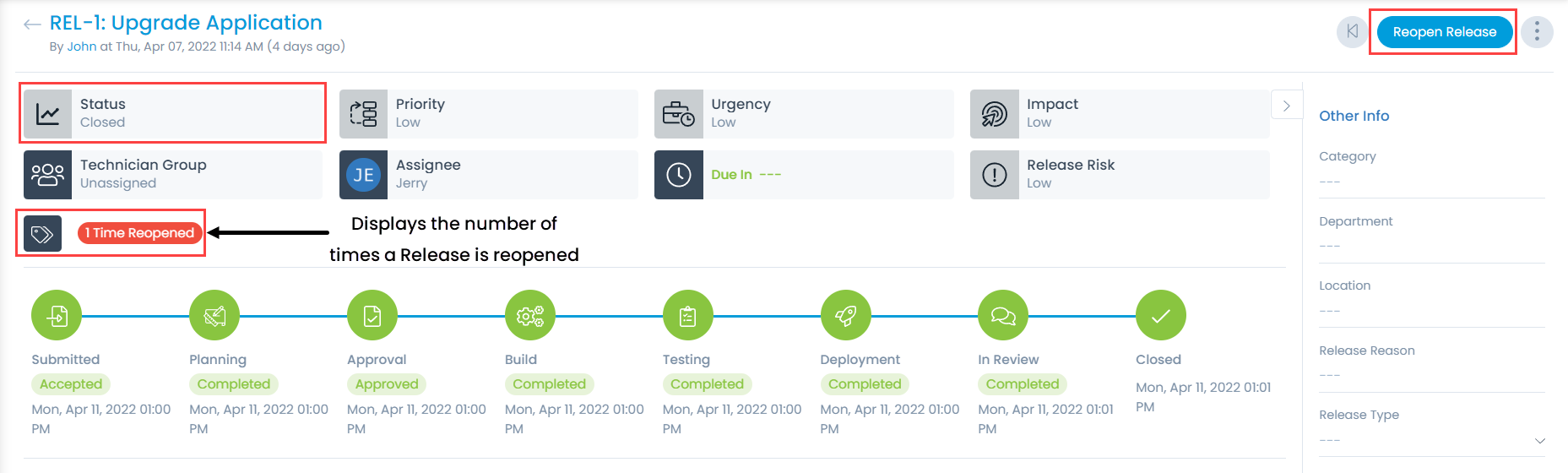Screen dimensions: 1568x473
Task: Click the collapse panel icon near Reopen
Action: tap(1352, 32)
